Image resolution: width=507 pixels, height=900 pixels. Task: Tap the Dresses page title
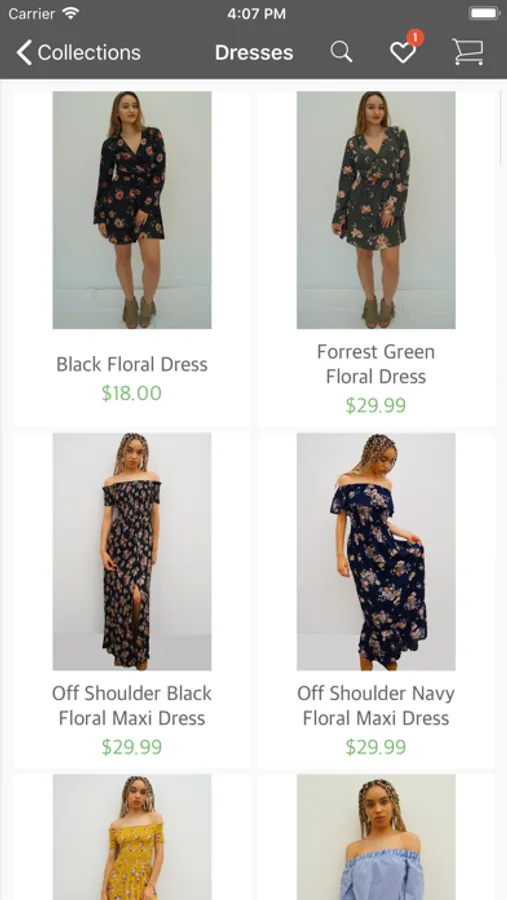pos(254,53)
